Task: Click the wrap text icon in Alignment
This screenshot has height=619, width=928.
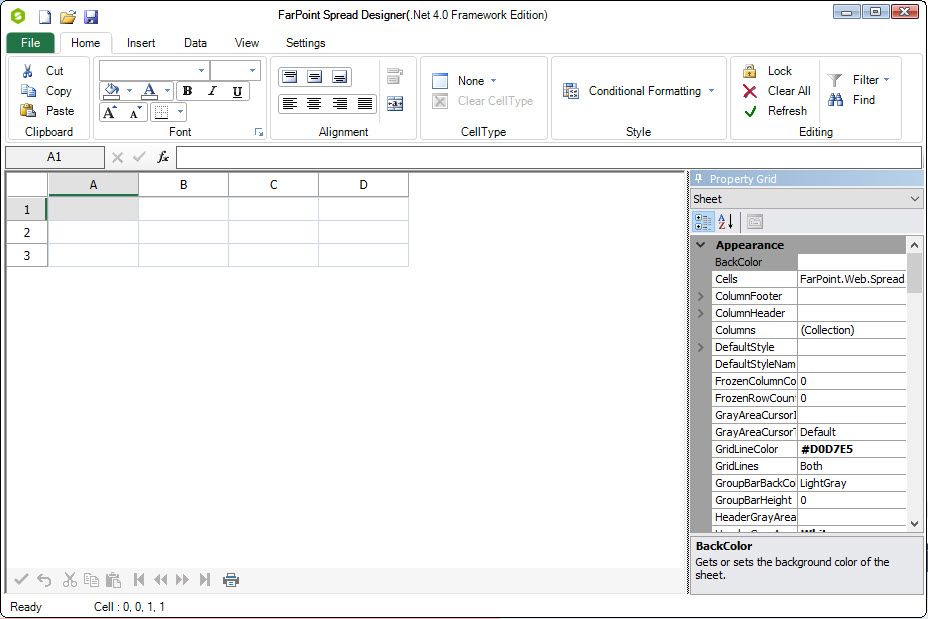Action: tap(395, 76)
